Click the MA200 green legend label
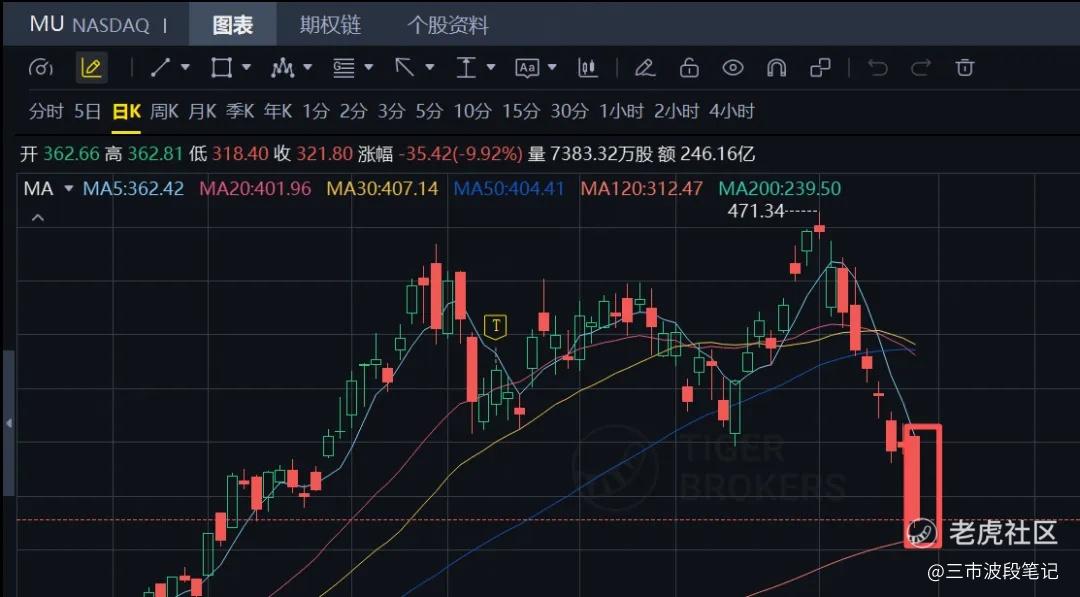This screenshot has width=1080, height=597. [x=780, y=189]
